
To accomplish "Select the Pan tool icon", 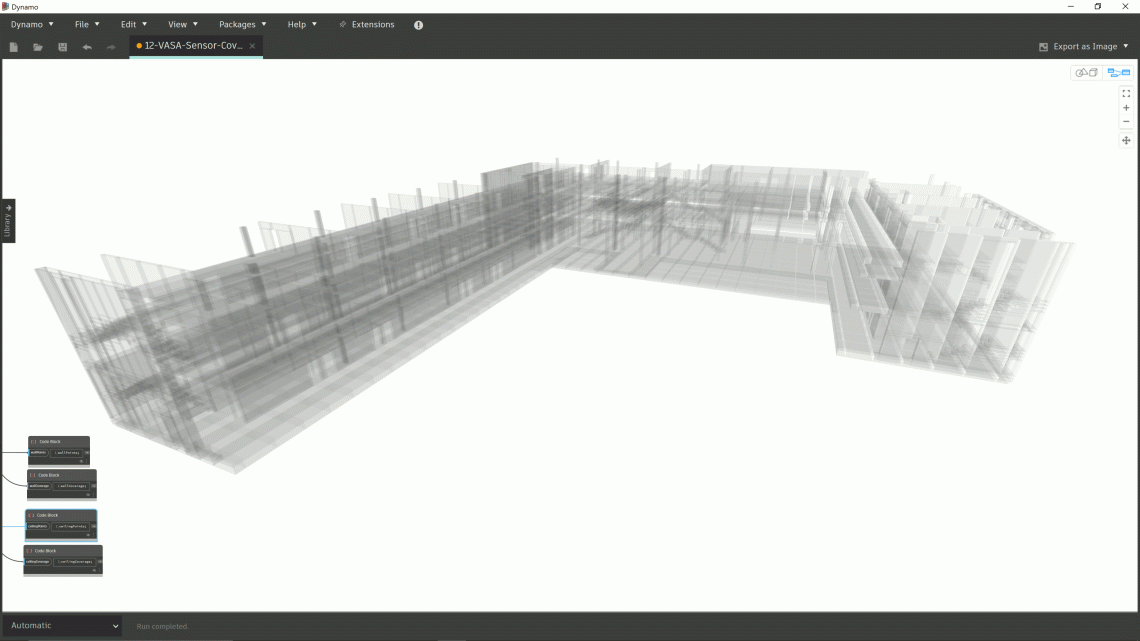I will pyautogui.click(x=1126, y=140).
